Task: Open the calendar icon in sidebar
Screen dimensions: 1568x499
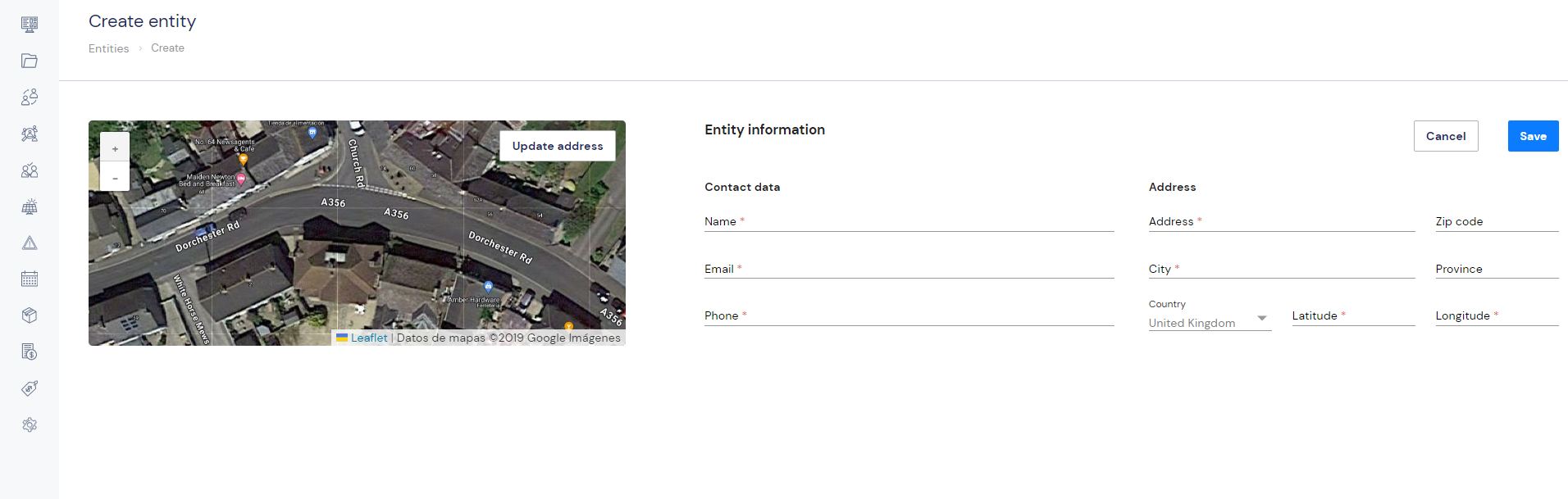Action: (x=30, y=279)
